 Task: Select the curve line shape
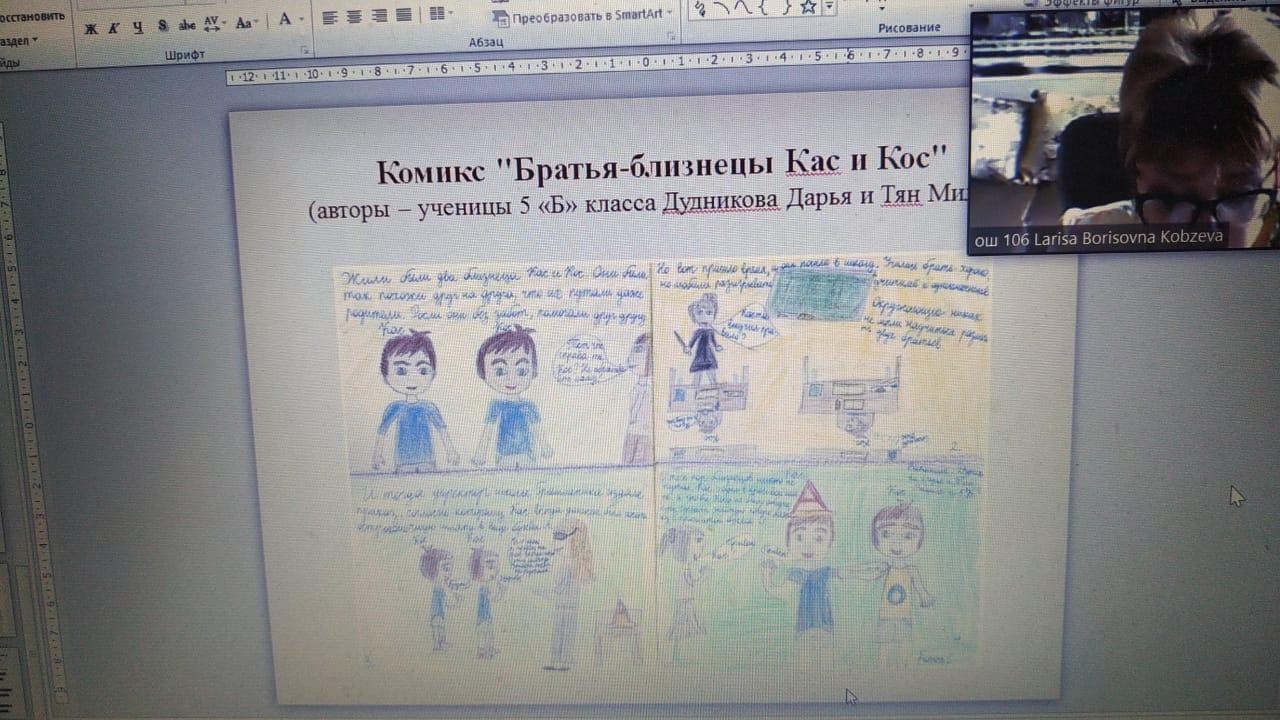pos(742,8)
